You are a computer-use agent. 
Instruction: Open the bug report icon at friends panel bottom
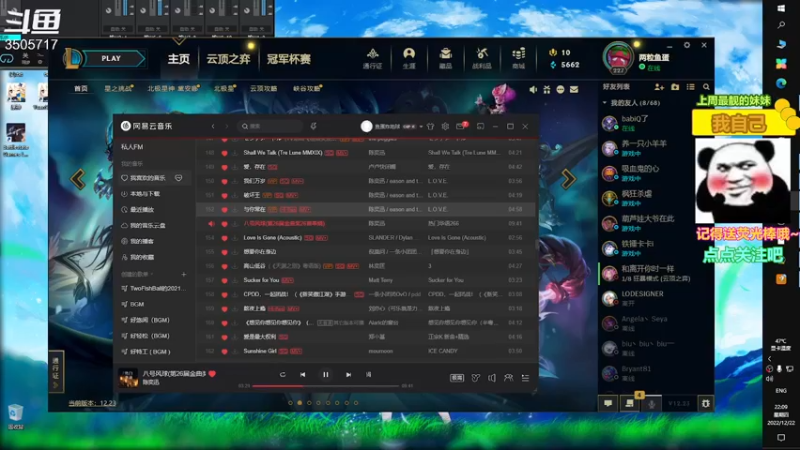click(x=706, y=403)
